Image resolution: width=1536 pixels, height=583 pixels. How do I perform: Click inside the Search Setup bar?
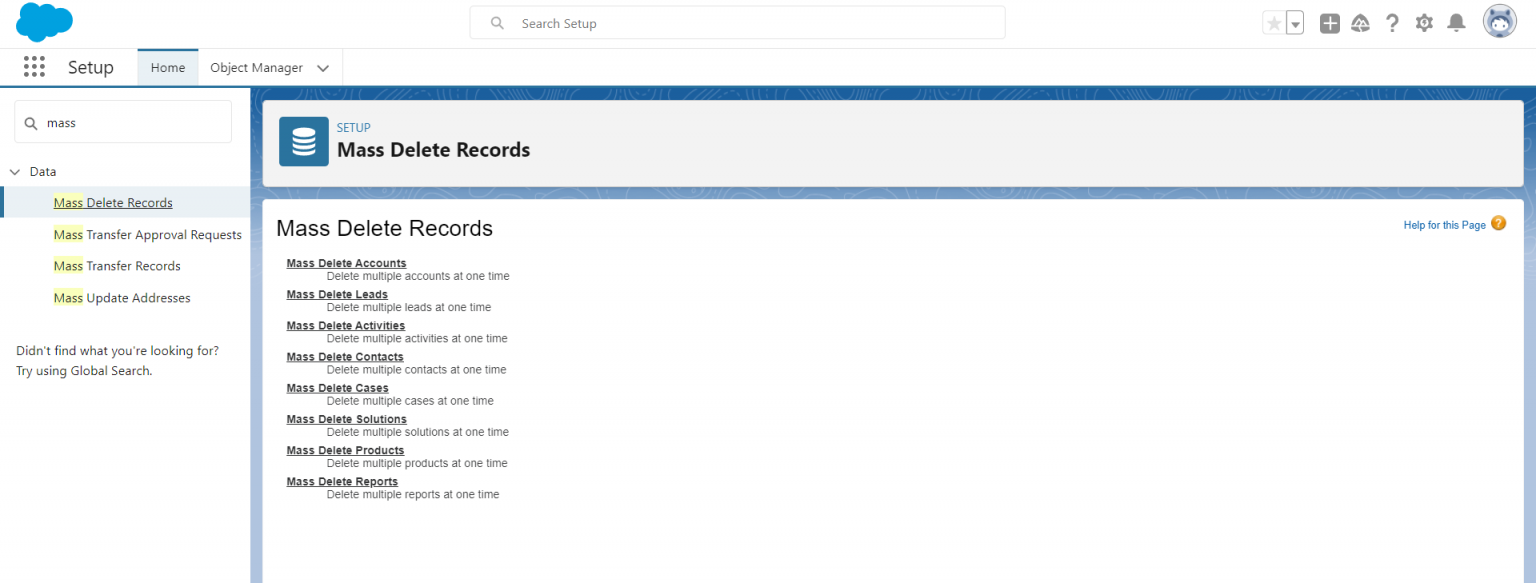(737, 22)
